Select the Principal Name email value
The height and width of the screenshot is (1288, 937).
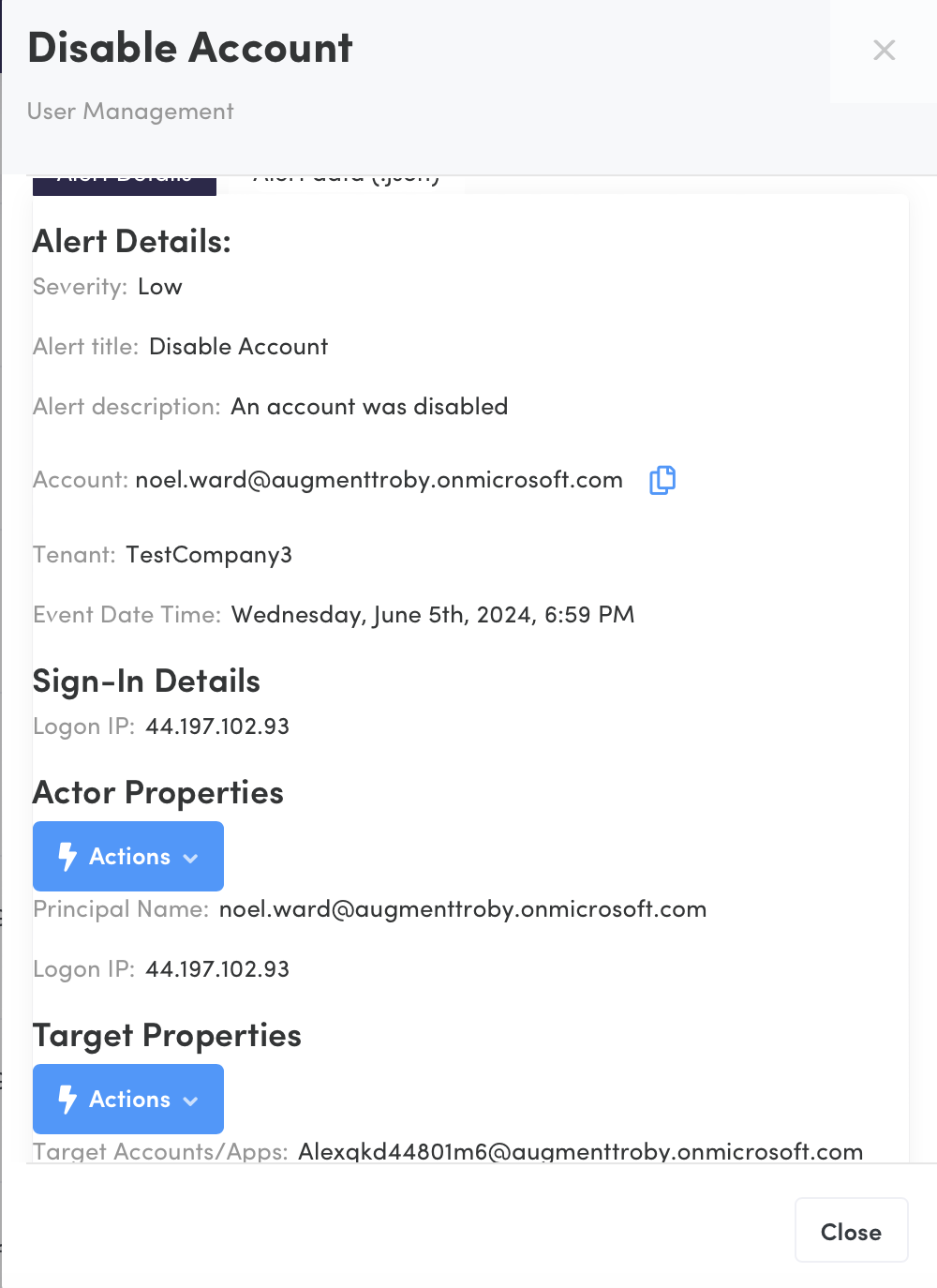click(462, 909)
